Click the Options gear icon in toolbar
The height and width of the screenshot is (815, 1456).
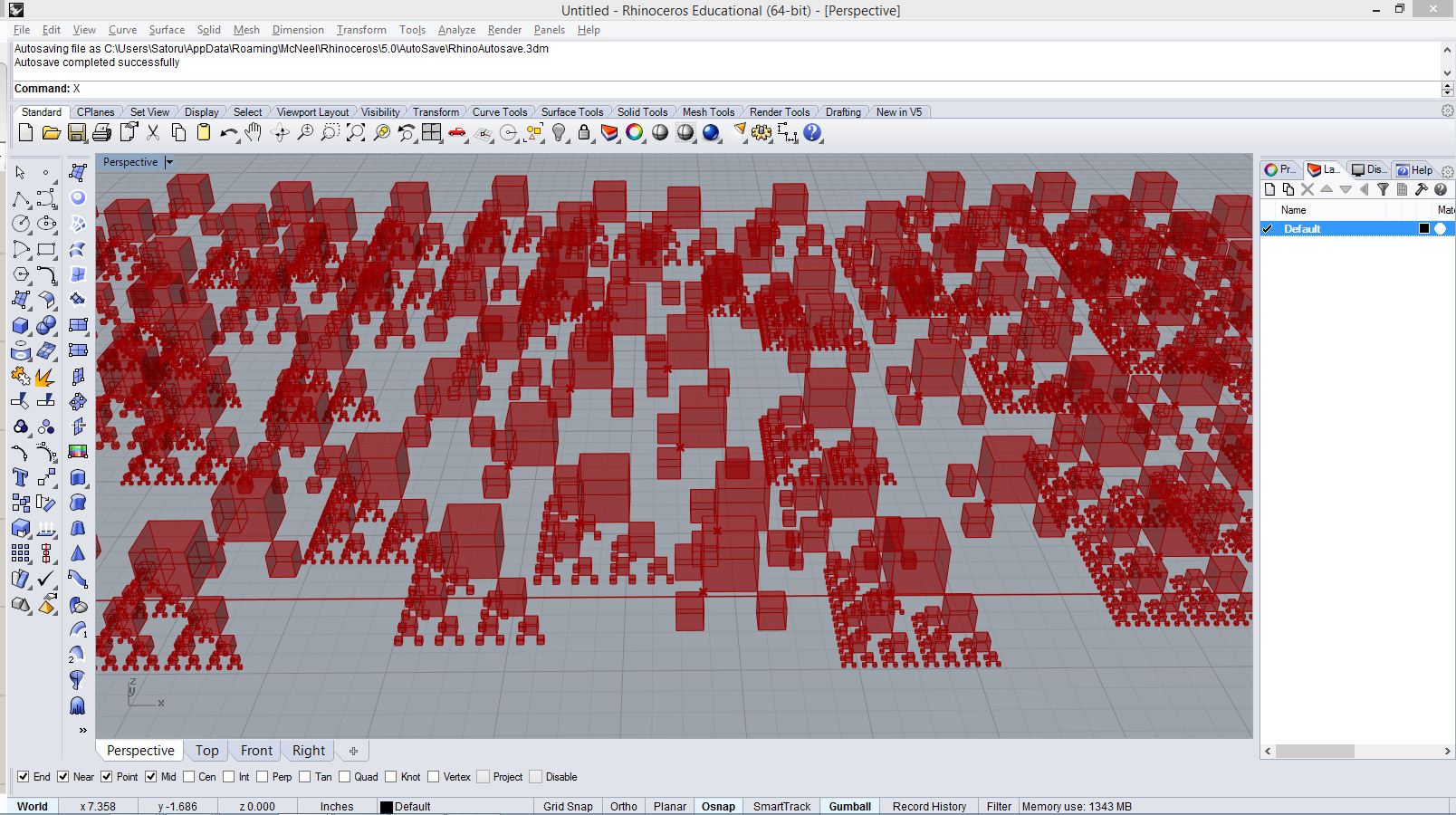coord(762,133)
